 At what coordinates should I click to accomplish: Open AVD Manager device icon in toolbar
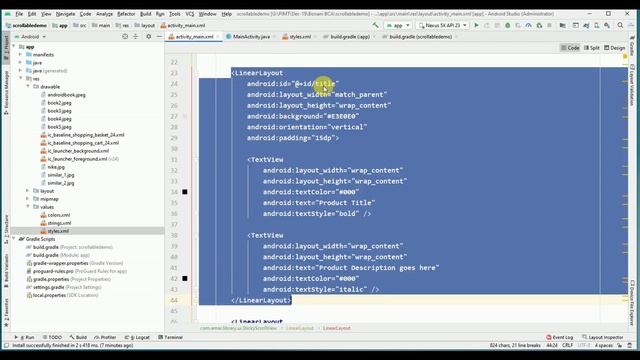coord(597,25)
